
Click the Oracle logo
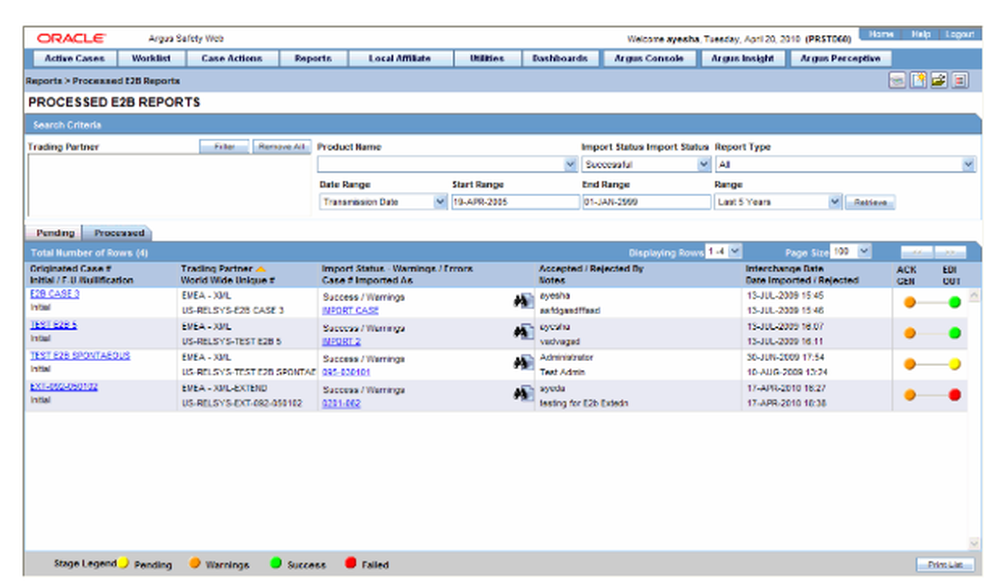click(71, 38)
